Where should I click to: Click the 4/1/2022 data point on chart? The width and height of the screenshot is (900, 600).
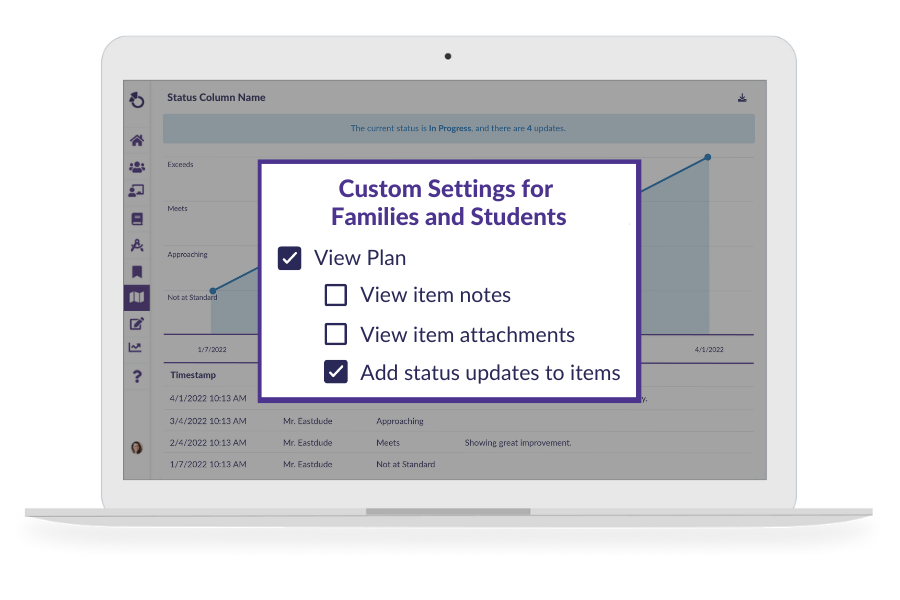click(x=708, y=157)
